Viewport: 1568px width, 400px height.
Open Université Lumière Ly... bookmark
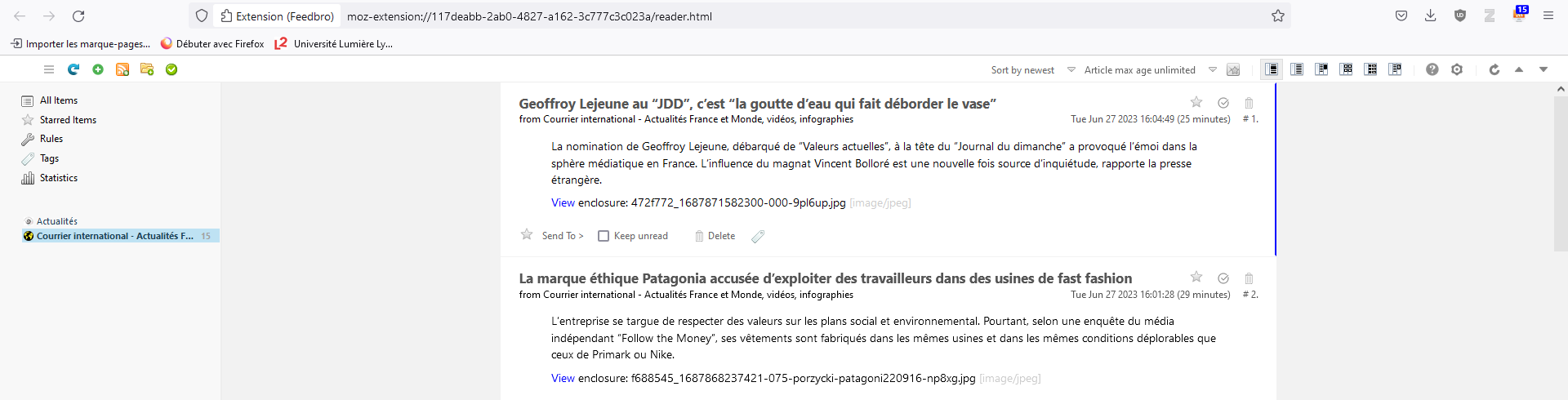coord(334,44)
